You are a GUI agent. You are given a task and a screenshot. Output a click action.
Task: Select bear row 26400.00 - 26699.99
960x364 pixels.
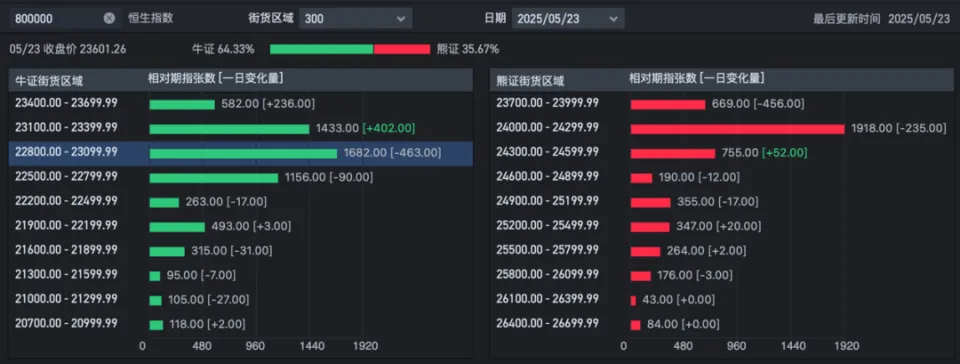[721, 324]
